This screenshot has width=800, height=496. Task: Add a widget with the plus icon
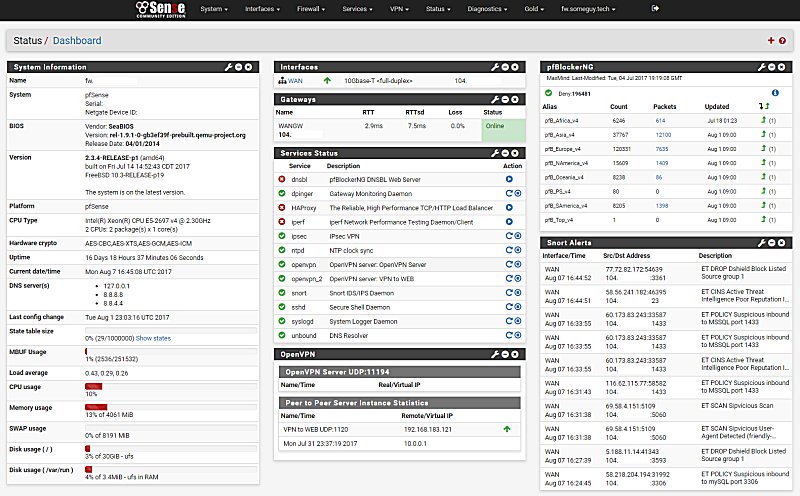tap(770, 41)
